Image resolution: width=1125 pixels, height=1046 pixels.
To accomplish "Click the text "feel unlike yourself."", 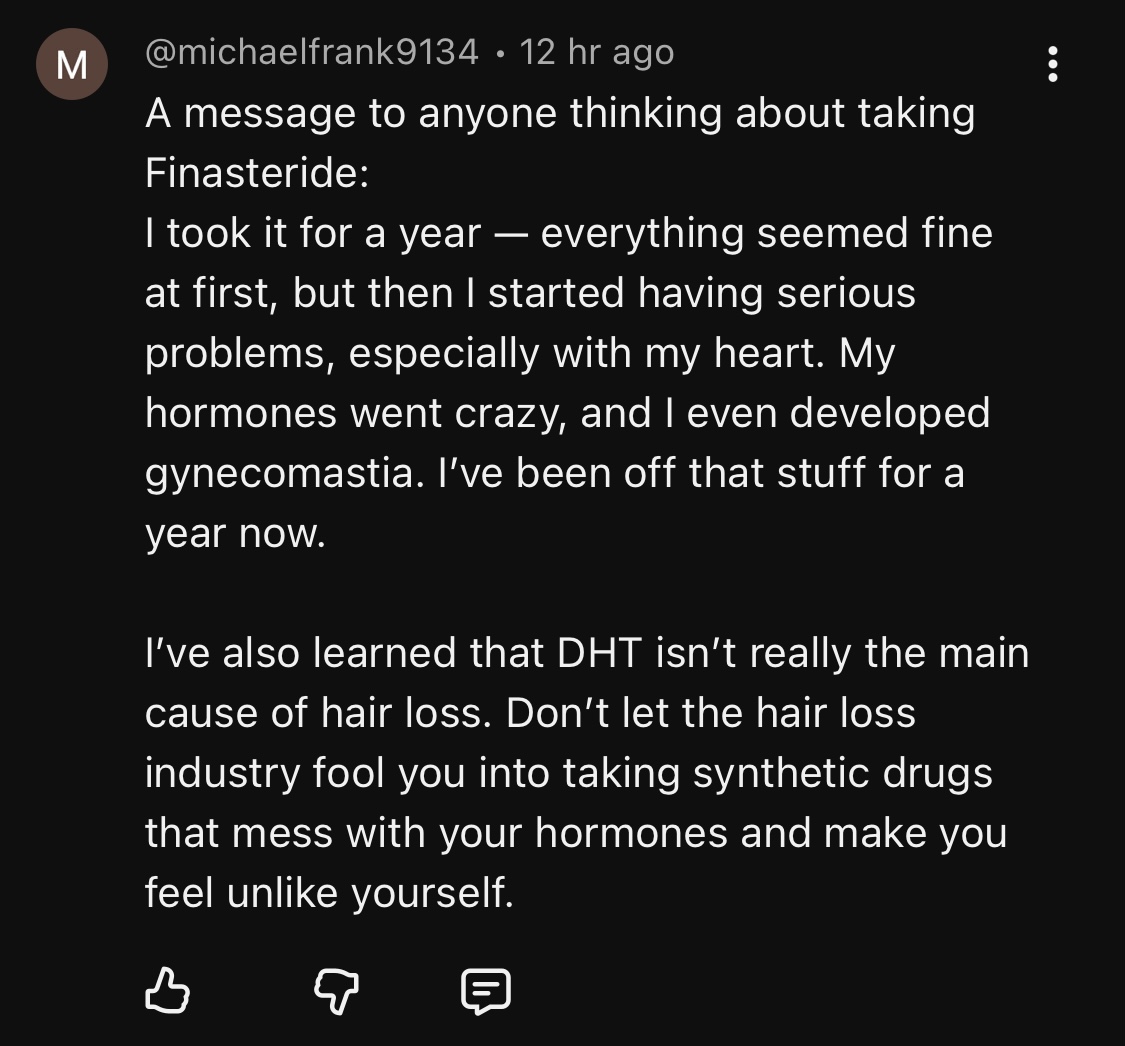I will point(328,893).
